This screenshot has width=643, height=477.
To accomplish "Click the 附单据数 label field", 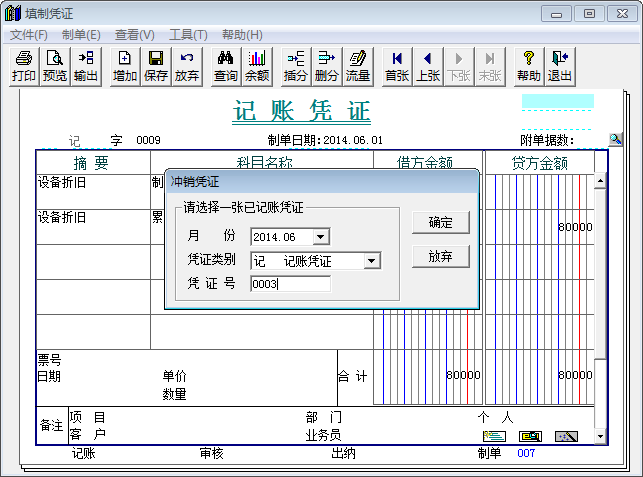I will 547,140.
